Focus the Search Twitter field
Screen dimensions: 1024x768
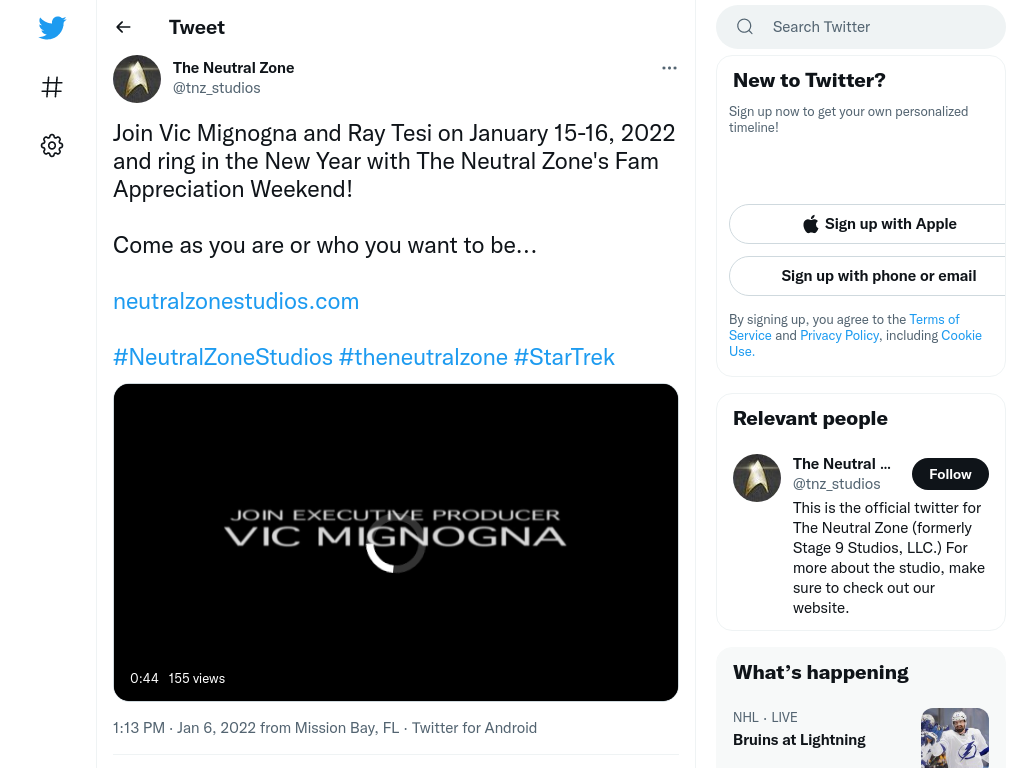pyautogui.click(x=861, y=27)
